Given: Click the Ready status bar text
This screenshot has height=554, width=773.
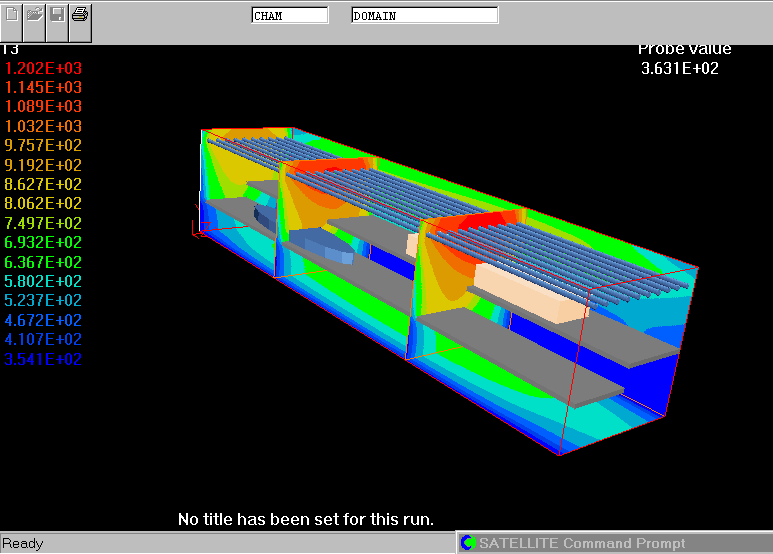Looking at the screenshot, I should click(22, 543).
